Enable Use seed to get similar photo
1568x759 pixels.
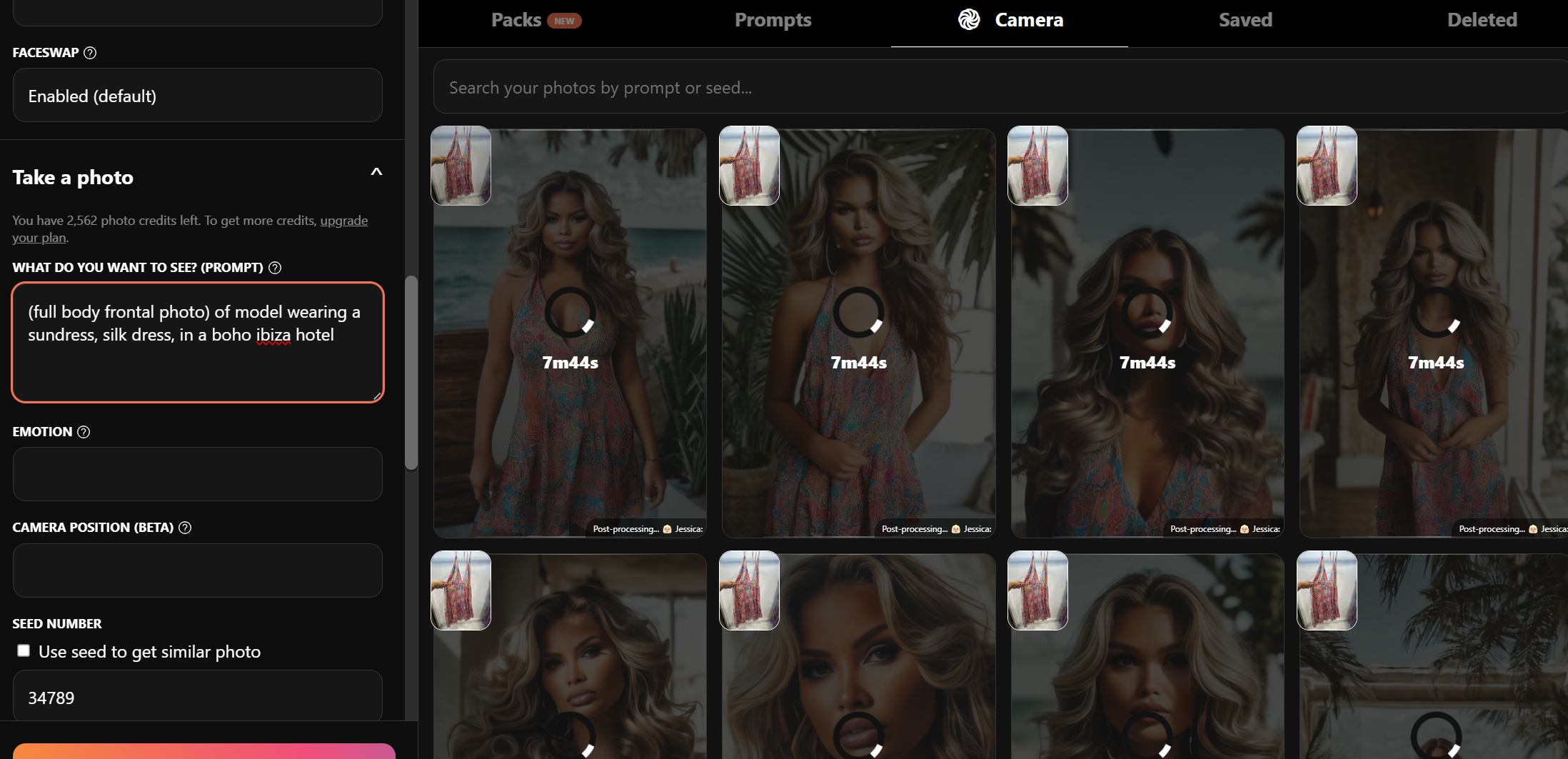[x=24, y=650]
